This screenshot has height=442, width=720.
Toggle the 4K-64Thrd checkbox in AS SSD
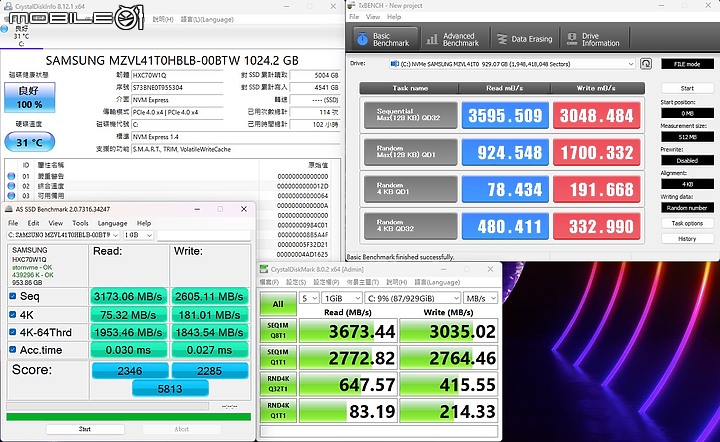[x=13, y=332]
